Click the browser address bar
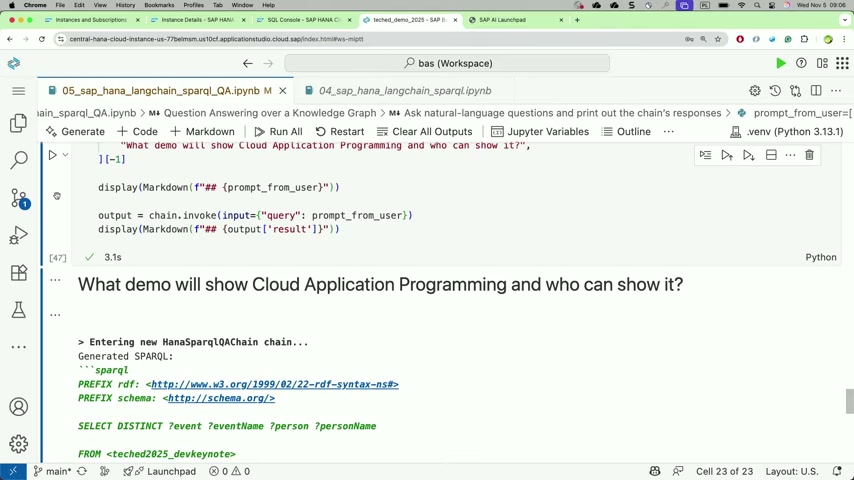 click(x=370, y=39)
